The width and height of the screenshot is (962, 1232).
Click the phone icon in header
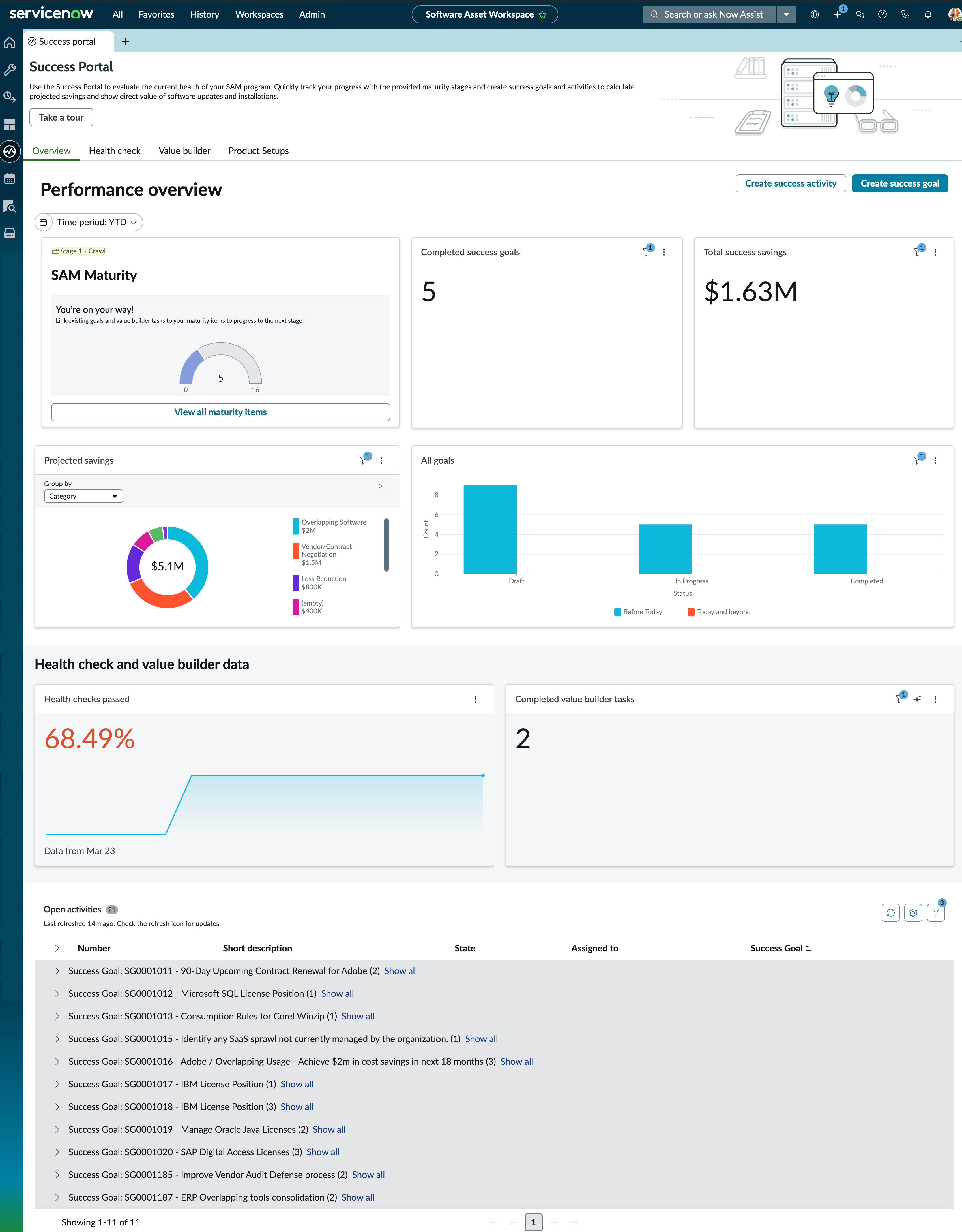905,15
